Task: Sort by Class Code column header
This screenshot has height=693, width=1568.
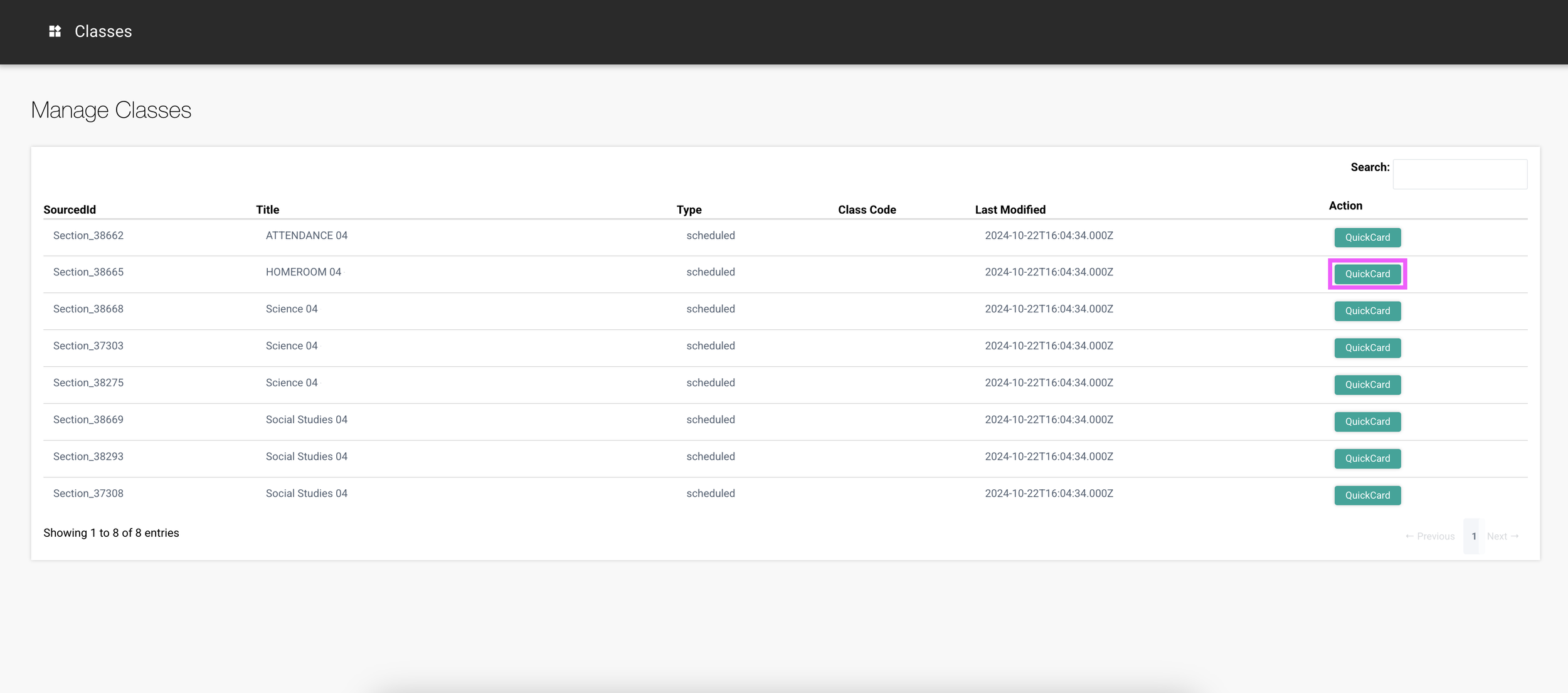Action: pyautogui.click(x=866, y=210)
